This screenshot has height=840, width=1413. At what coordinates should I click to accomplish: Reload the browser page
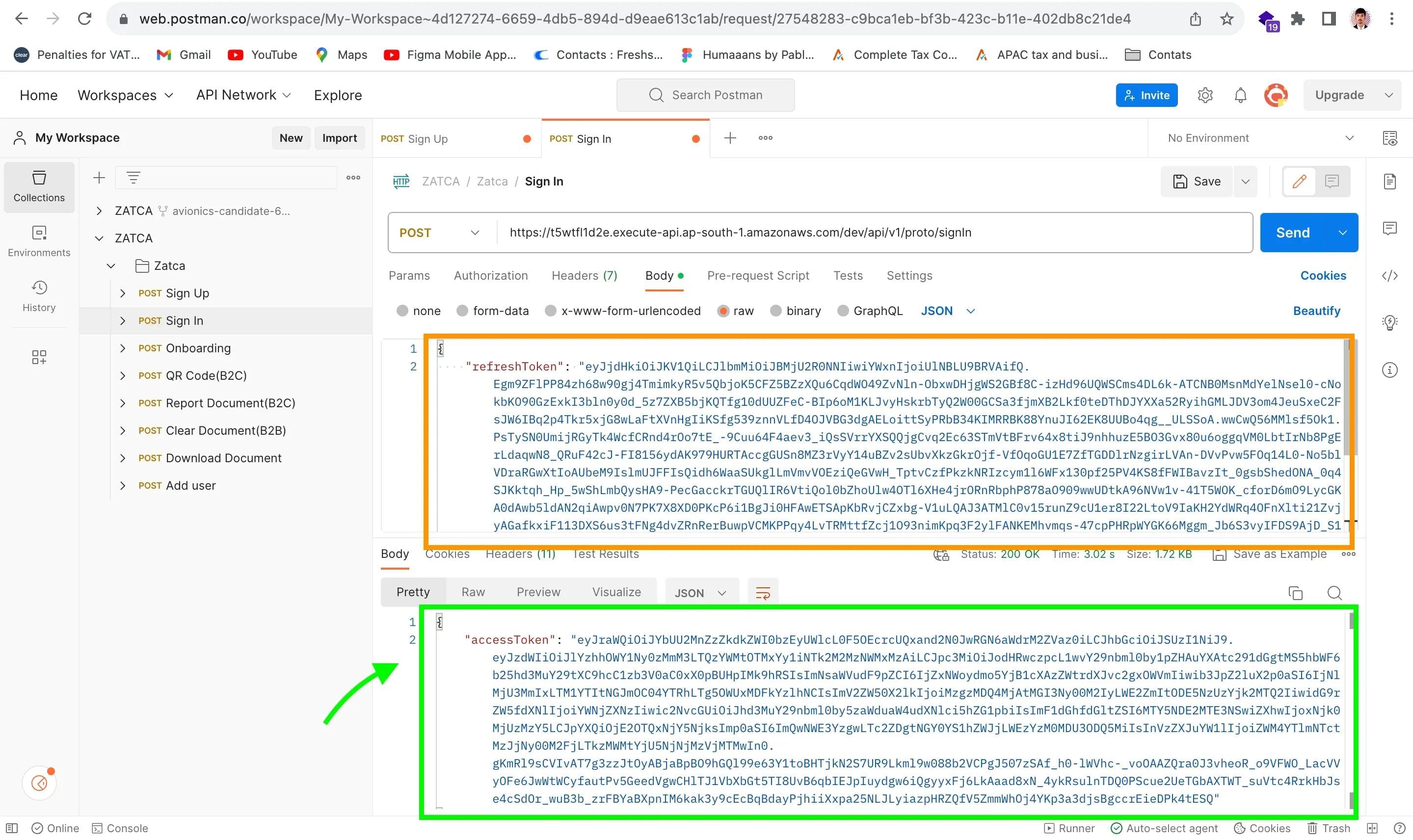[x=84, y=19]
